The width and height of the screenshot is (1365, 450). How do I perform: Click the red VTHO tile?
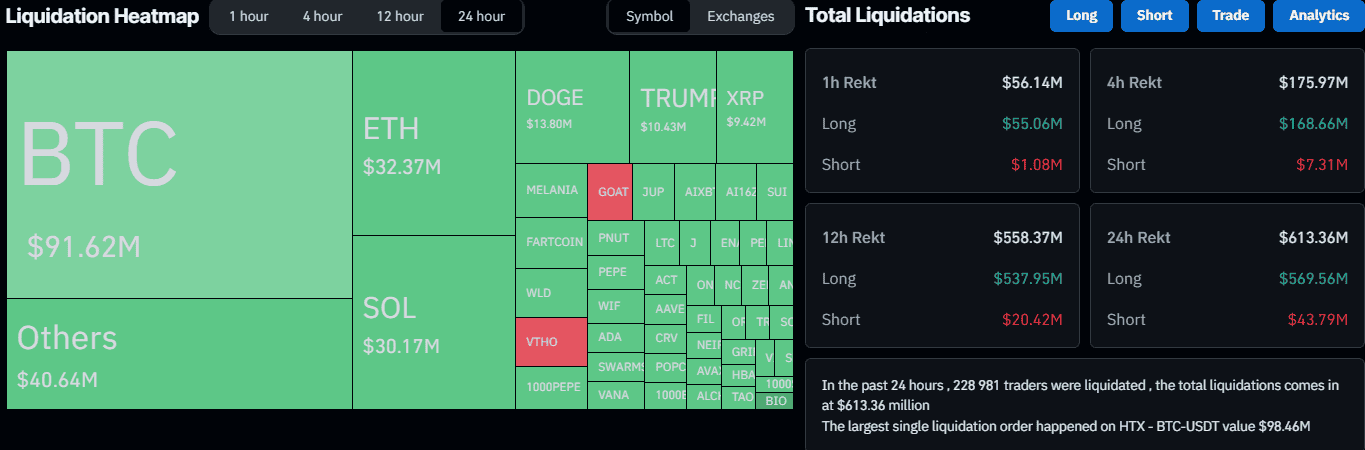pyautogui.click(x=550, y=342)
